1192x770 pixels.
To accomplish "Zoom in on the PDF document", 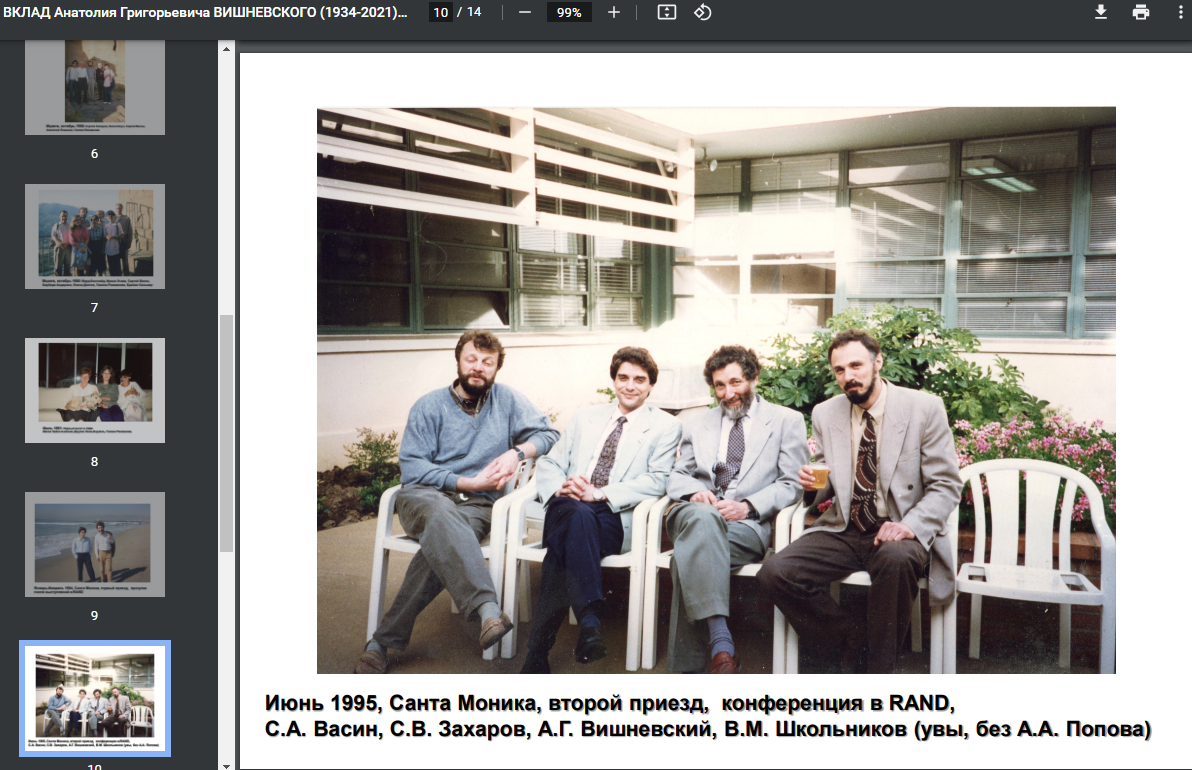I will pyautogui.click(x=614, y=12).
